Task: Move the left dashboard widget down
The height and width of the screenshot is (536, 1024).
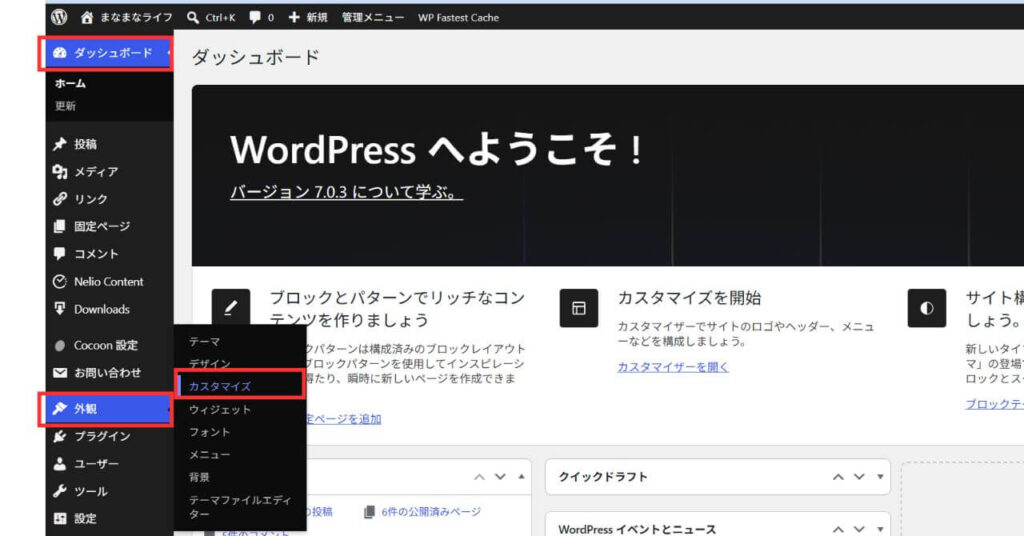Action: [500, 477]
